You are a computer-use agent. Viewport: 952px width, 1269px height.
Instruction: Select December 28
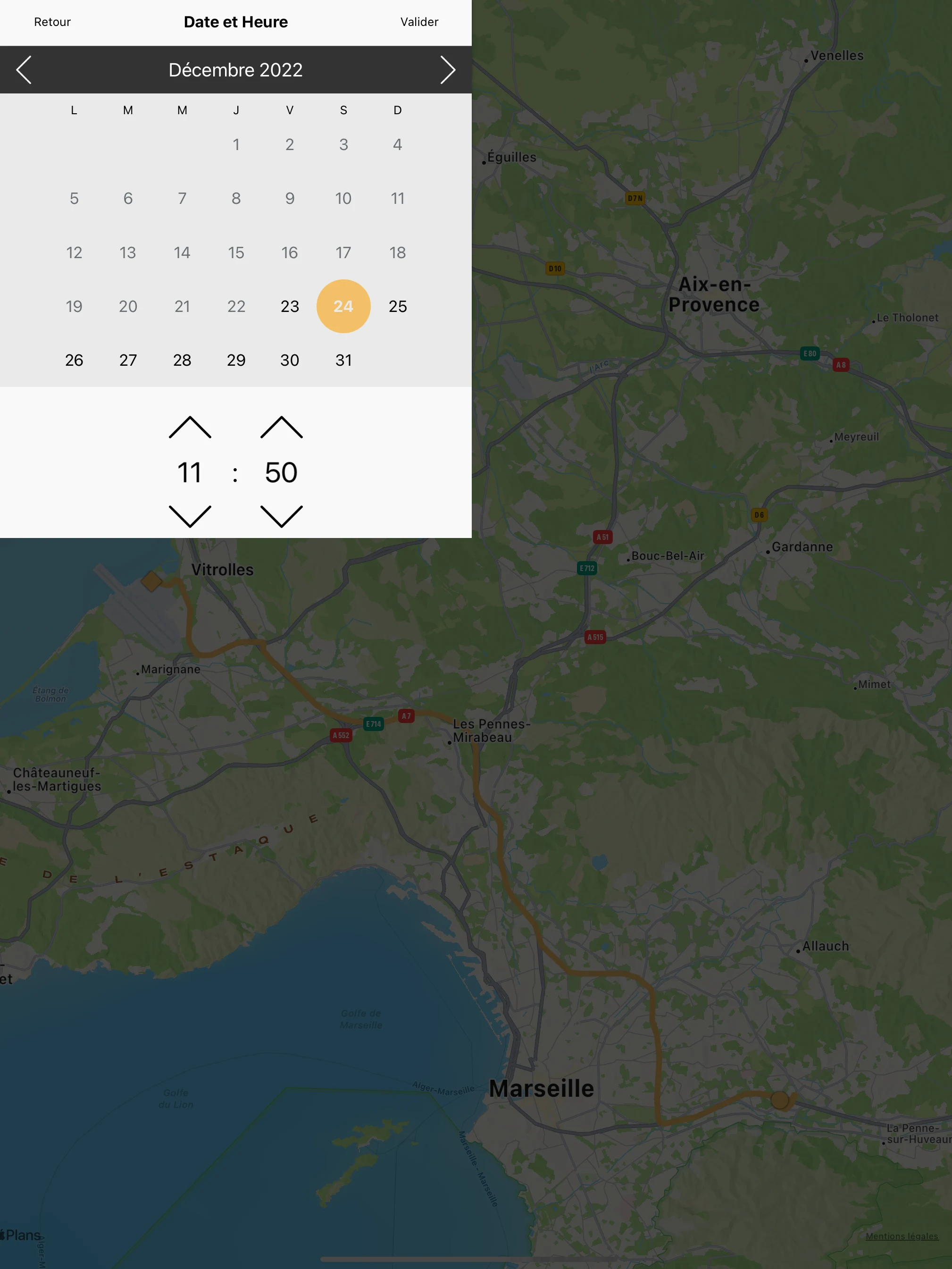(x=182, y=360)
